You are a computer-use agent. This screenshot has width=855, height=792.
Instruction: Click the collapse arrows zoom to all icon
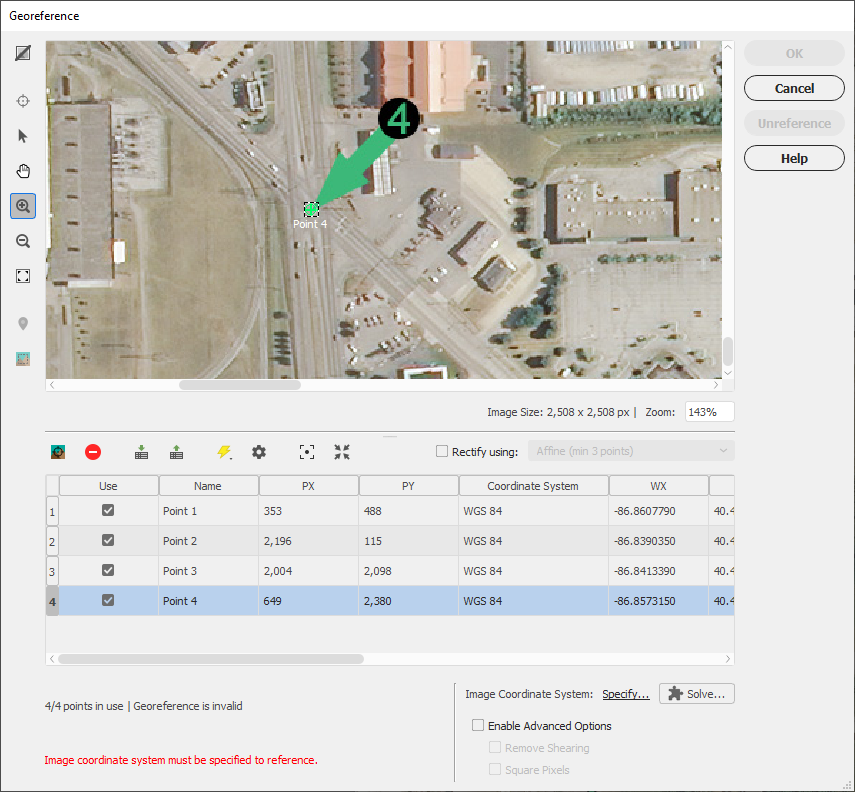pos(342,452)
